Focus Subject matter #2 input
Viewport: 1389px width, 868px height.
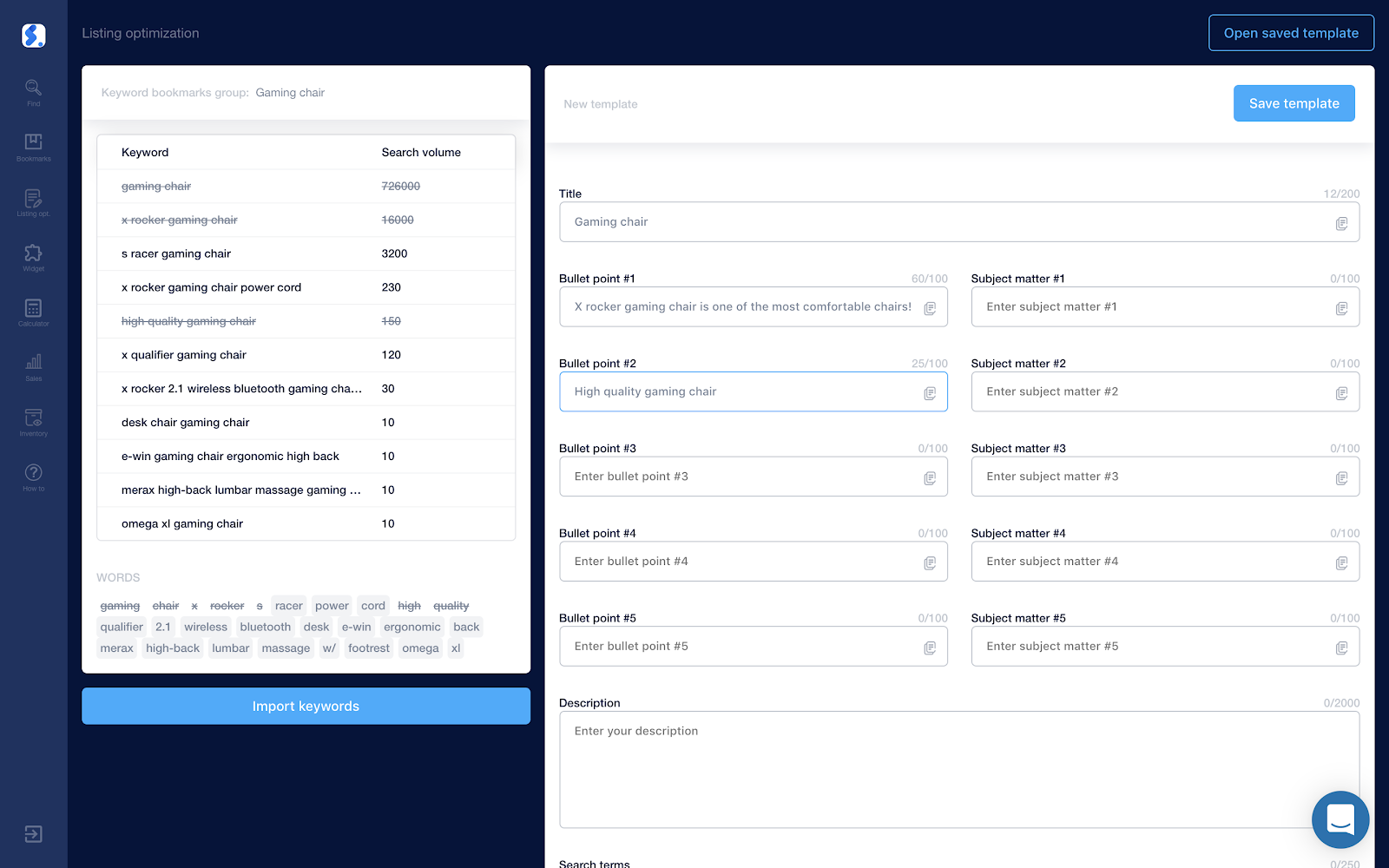1165,392
